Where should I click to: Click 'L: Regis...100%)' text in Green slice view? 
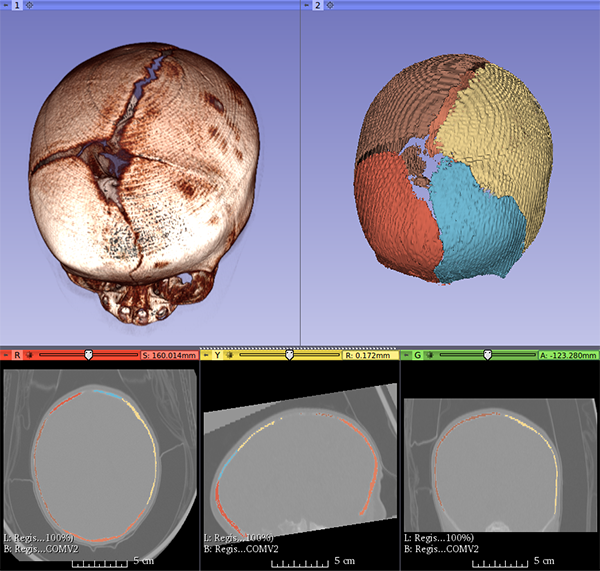(x=439, y=538)
